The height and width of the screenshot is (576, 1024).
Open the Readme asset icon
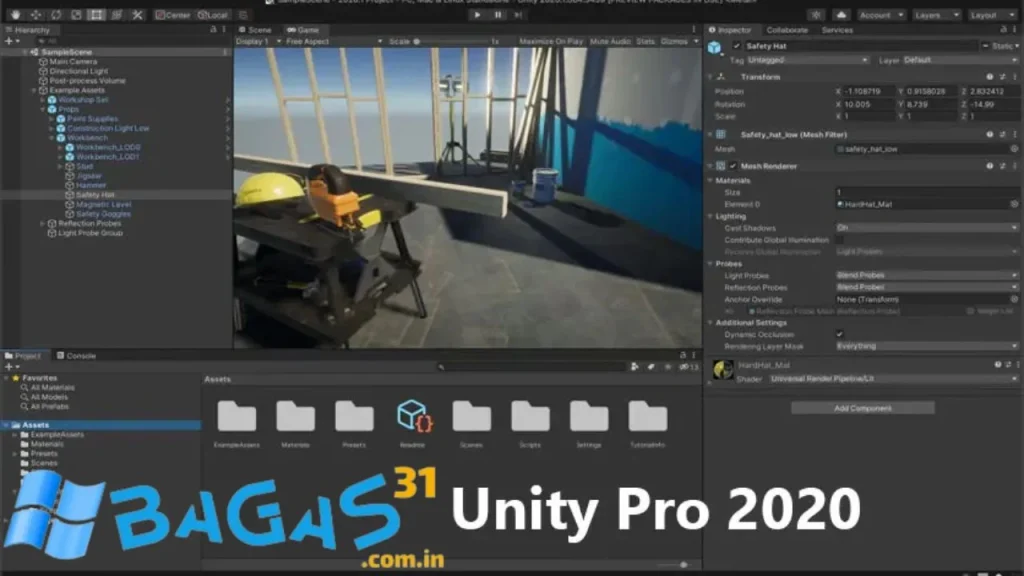413,416
